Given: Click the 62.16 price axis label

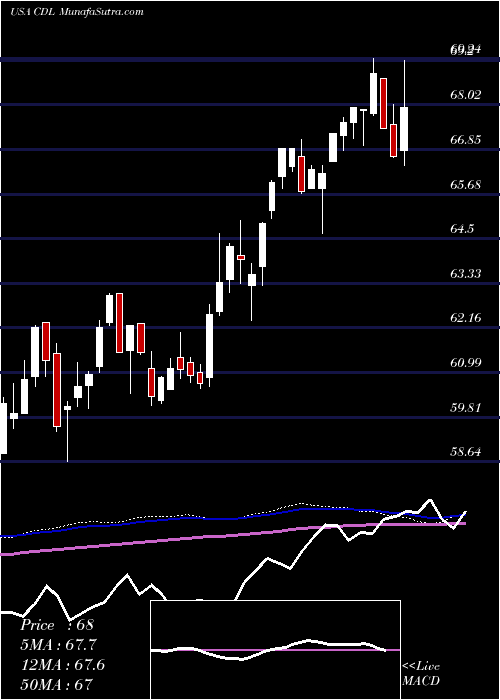Looking at the screenshot, I should [x=466, y=318].
